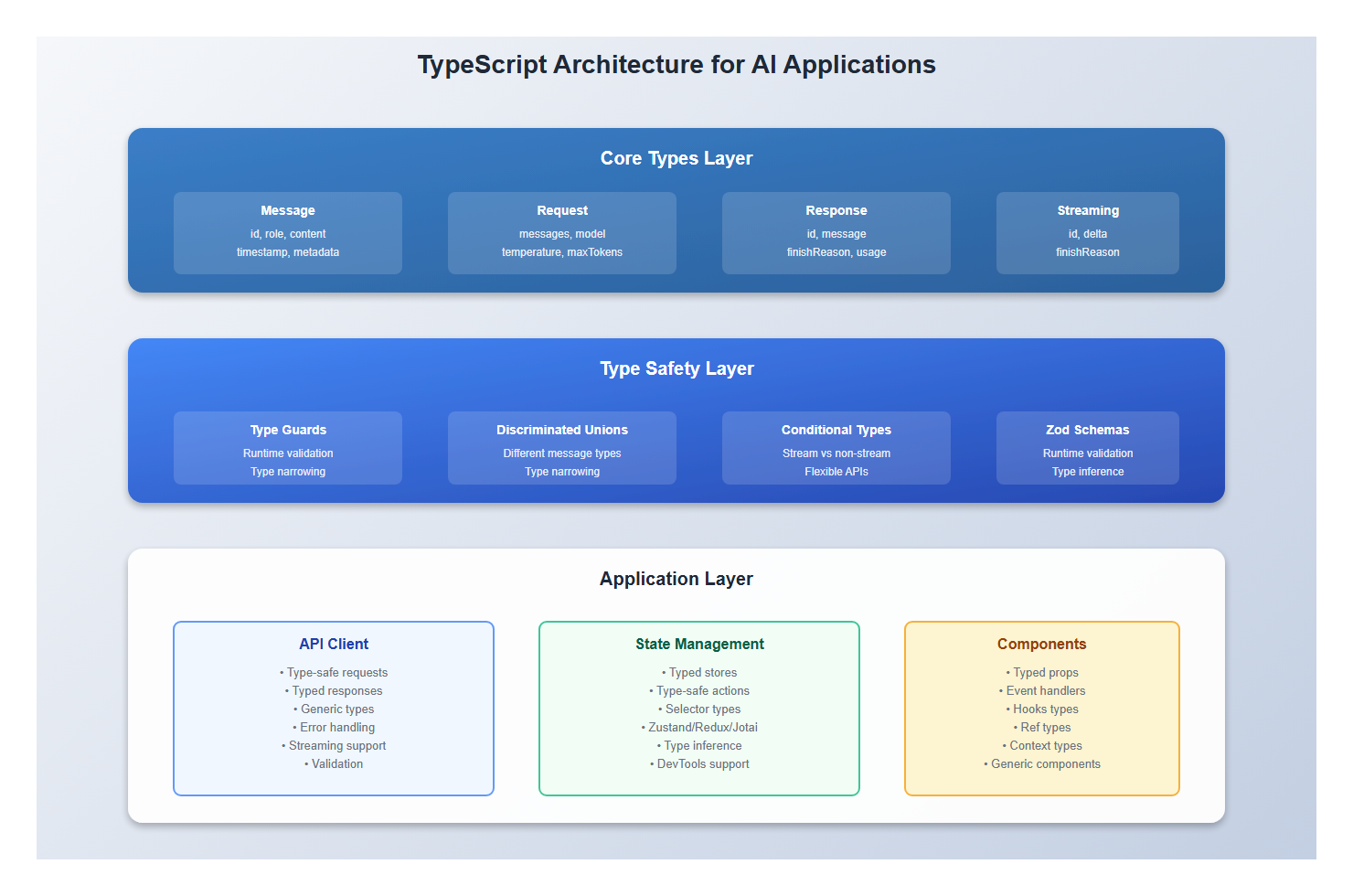1353x896 pixels.
Task: Select the Message core type card
Action: click(x=287, y=232)
